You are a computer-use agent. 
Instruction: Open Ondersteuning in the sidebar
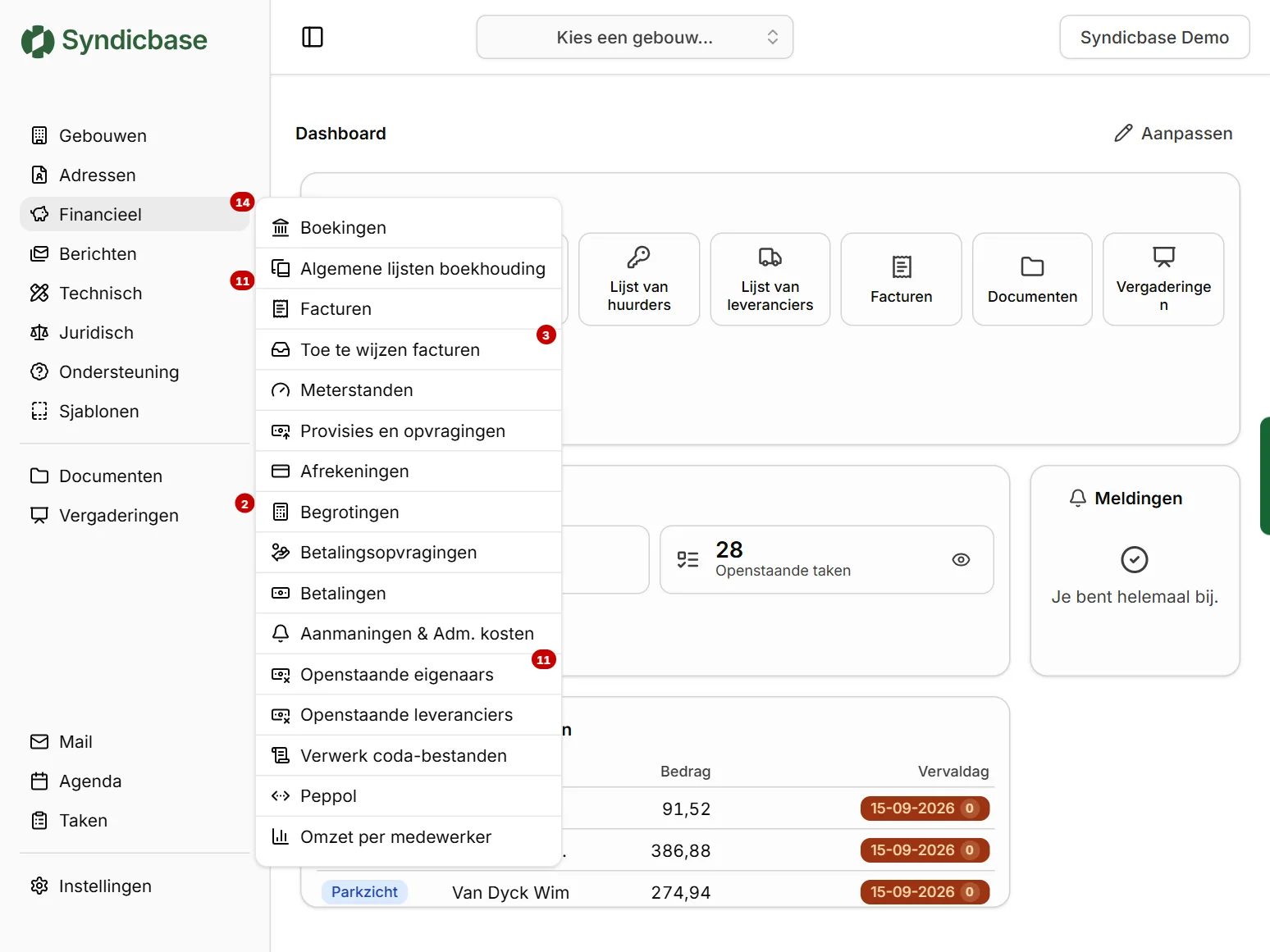pos(135,371)
